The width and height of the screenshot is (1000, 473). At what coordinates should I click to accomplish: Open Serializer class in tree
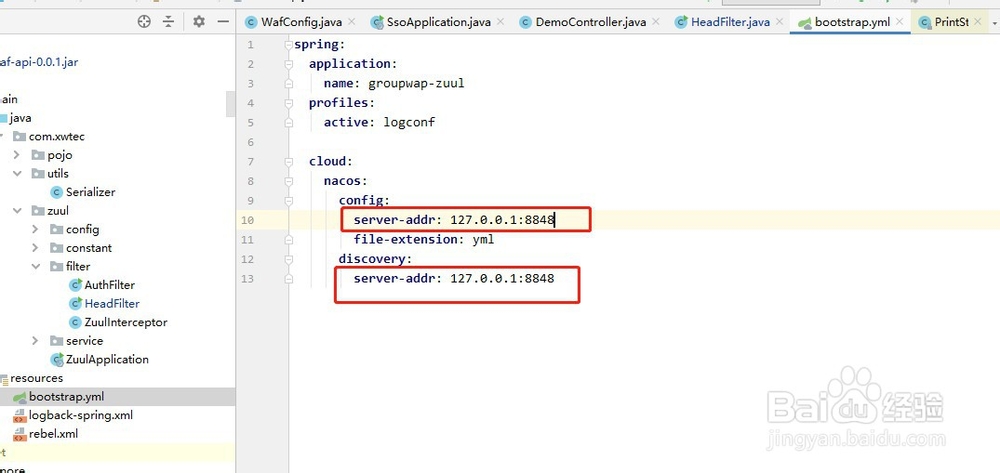point(91,192)
